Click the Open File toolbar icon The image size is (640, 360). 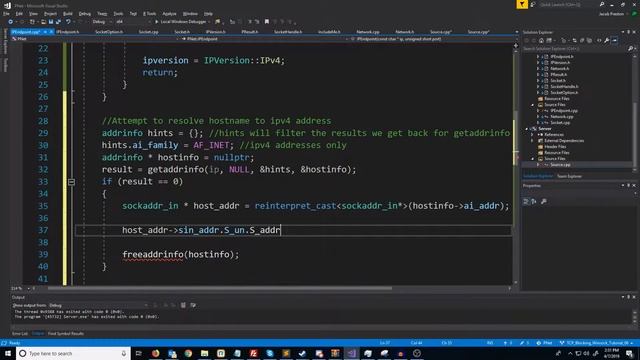click(x=43, y=22)
